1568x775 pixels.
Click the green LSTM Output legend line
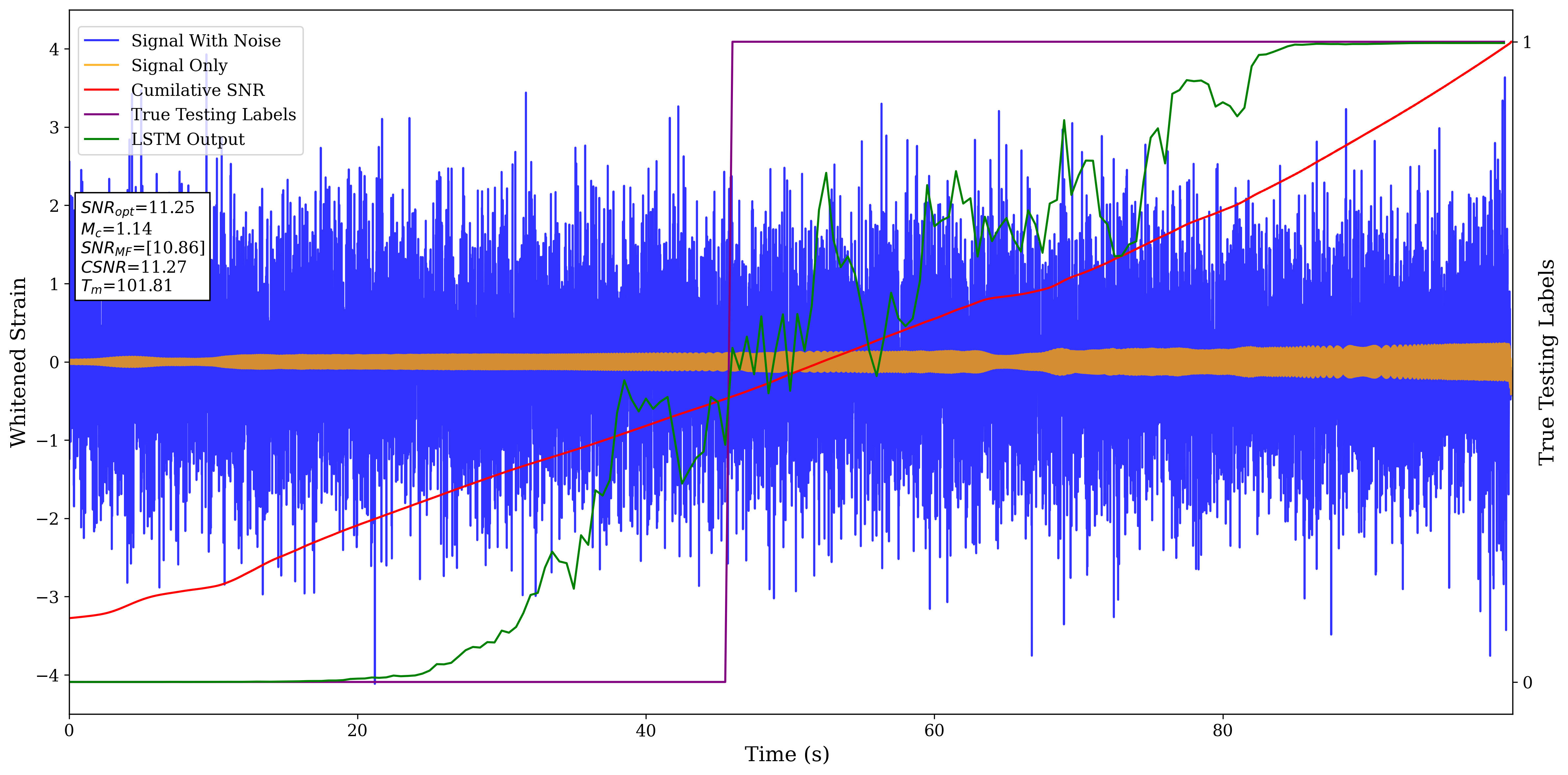point(101,139)
